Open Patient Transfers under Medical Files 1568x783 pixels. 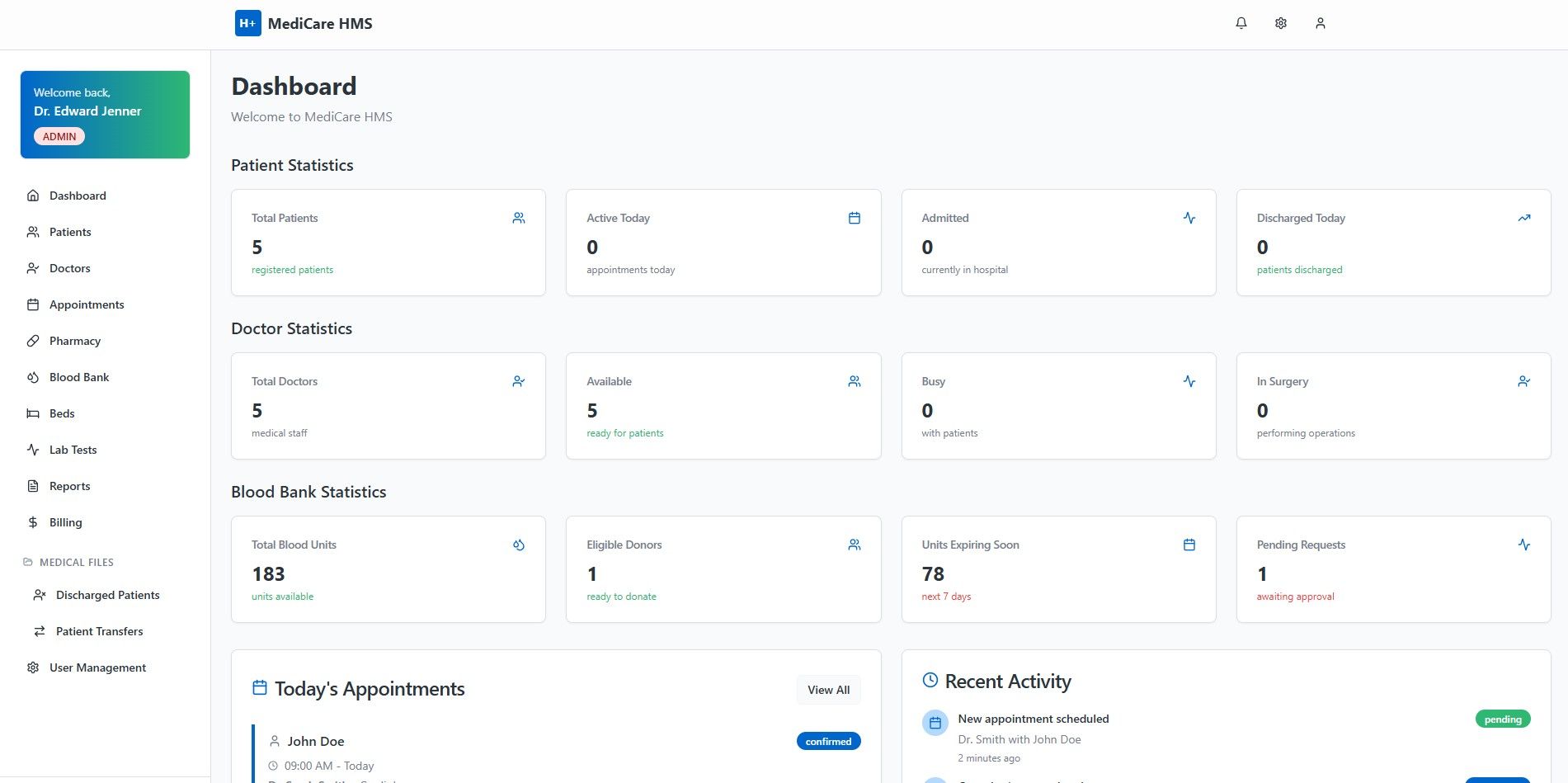click(x=99, y=631)
